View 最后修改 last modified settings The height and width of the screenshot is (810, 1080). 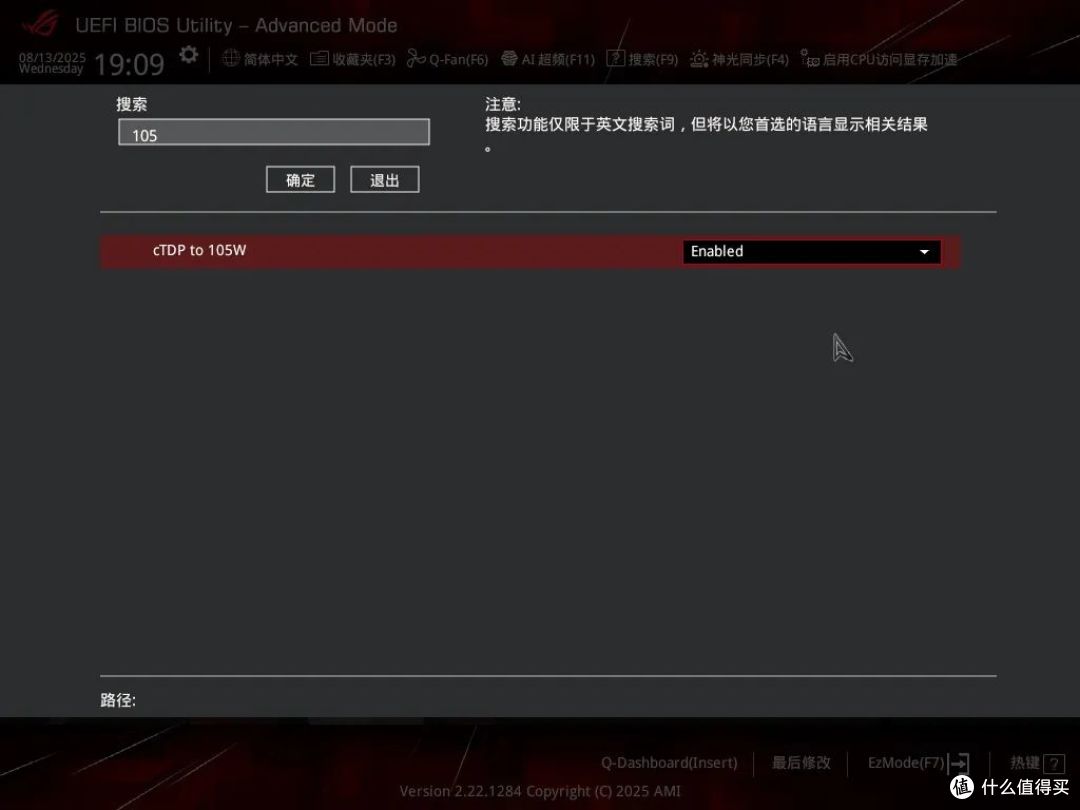tap(801, 763)
